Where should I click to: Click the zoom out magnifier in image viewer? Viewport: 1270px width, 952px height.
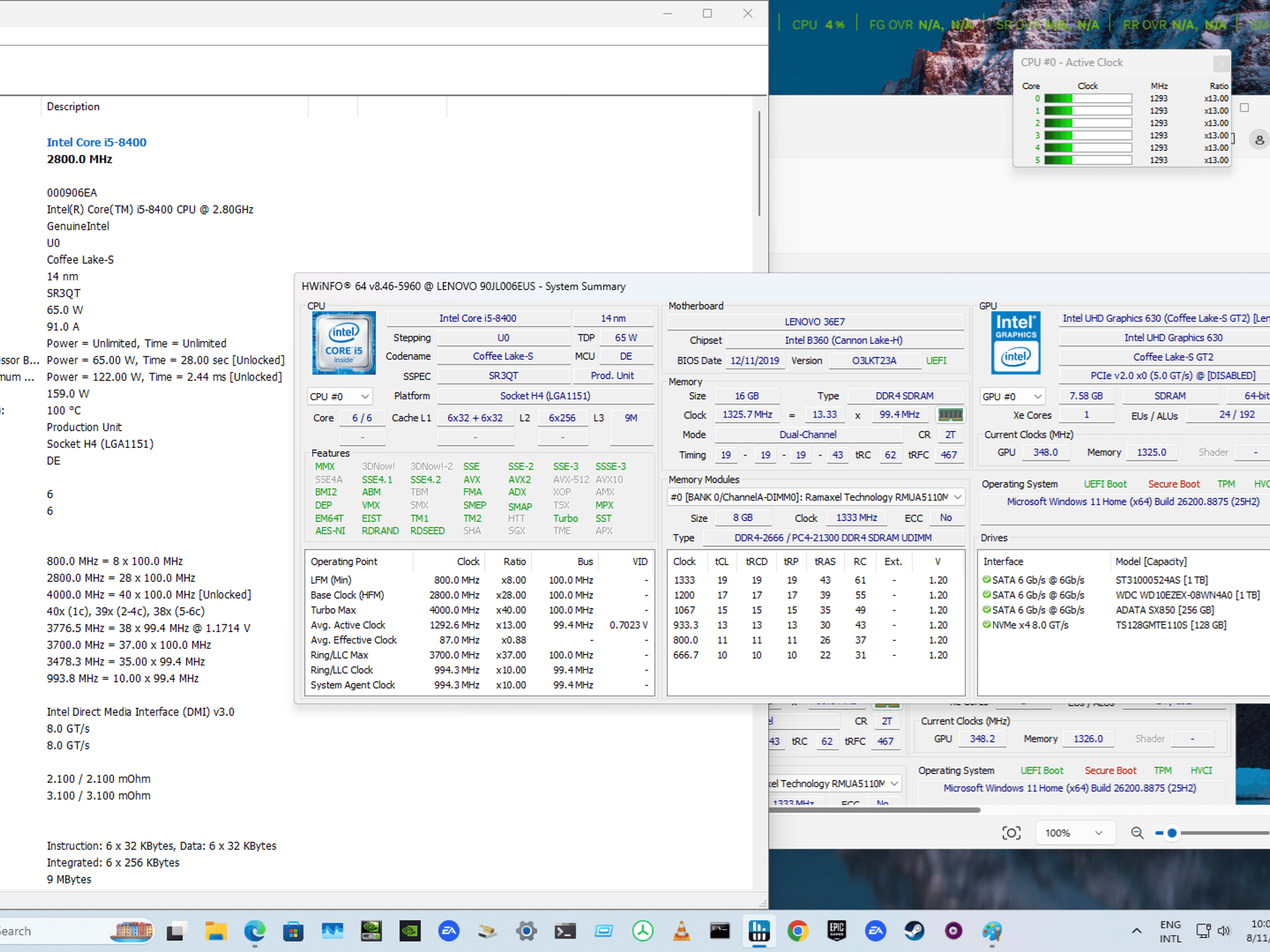[x=1137, y=833]
